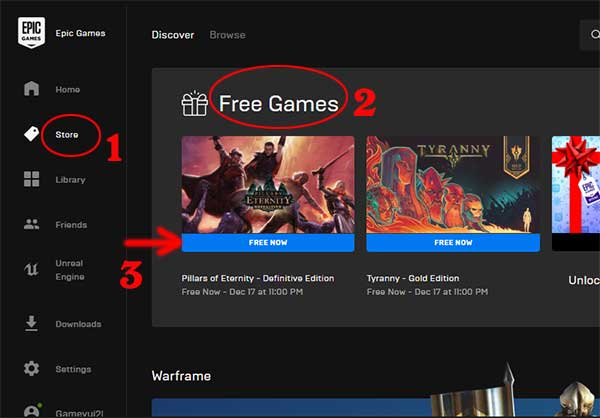Open Library from the sidebar label
The height and width of the screenshot is (418, 600).
coord(70,180)
